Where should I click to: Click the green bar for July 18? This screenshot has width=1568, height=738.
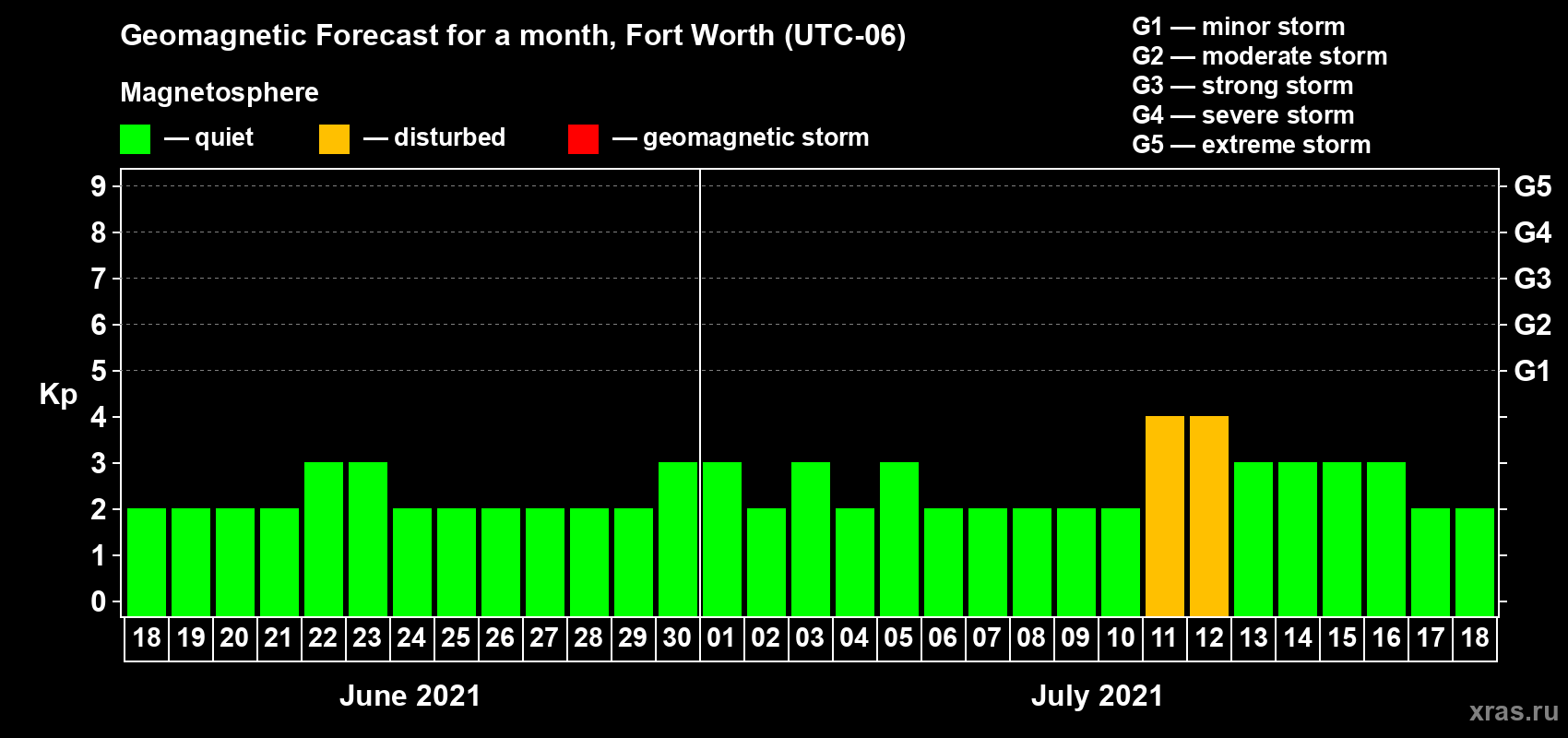point(1475,563)
